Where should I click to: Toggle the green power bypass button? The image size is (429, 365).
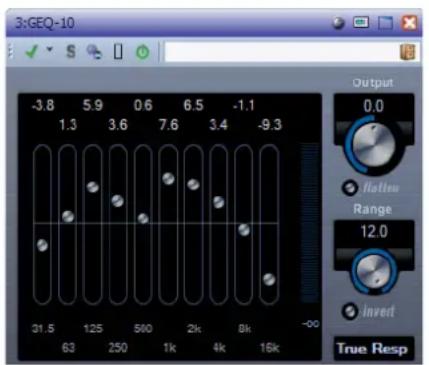coord(143,52)
